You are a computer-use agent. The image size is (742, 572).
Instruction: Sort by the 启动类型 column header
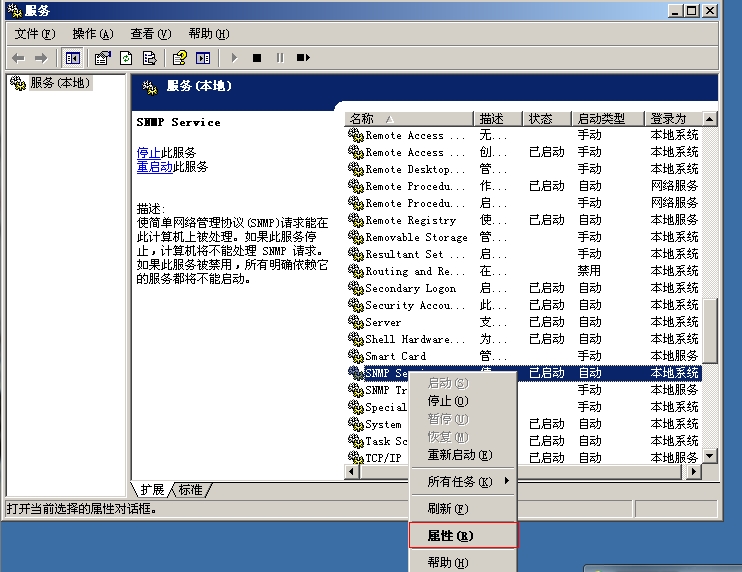point(608,119)
